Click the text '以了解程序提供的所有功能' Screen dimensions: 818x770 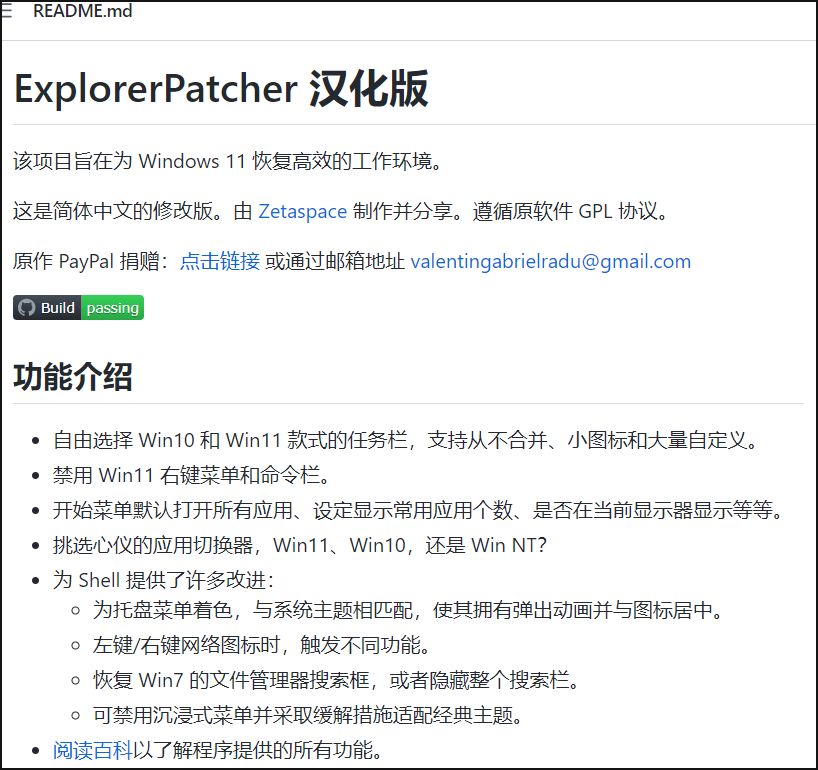pyautogui.click(x=253, y=750)
